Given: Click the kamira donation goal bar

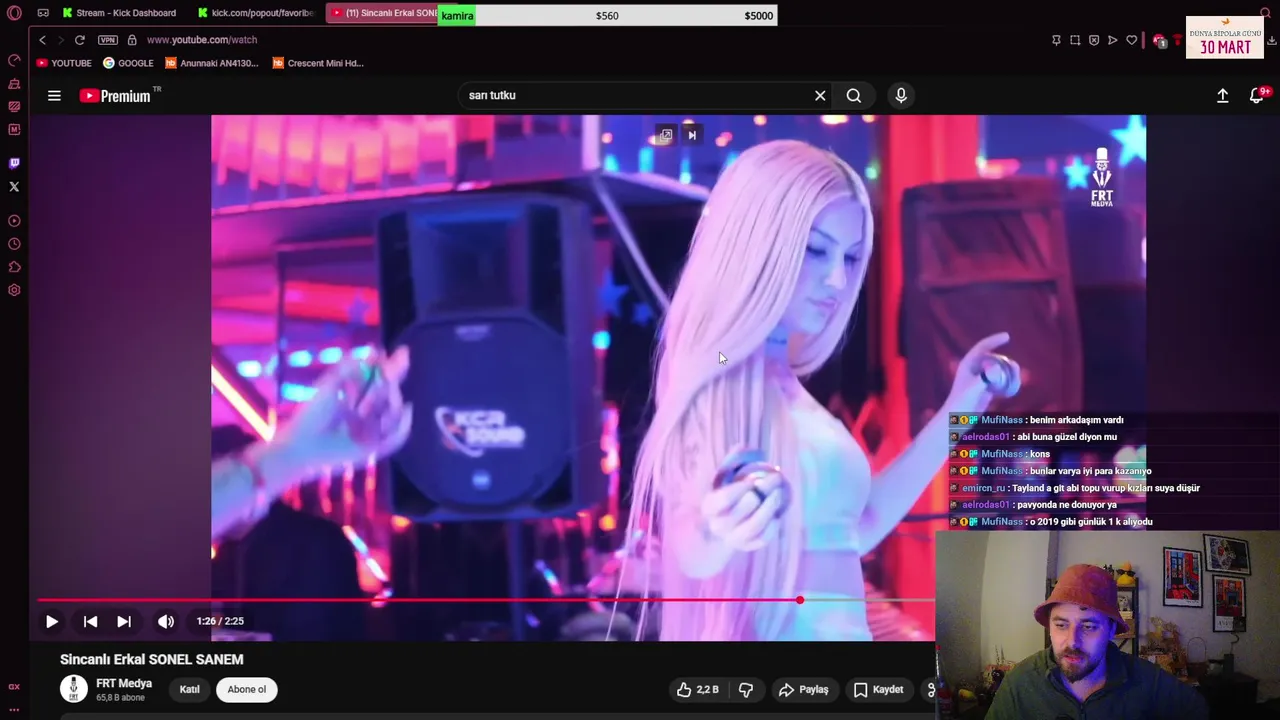Looking at the screenshot, I should (607, 16).
